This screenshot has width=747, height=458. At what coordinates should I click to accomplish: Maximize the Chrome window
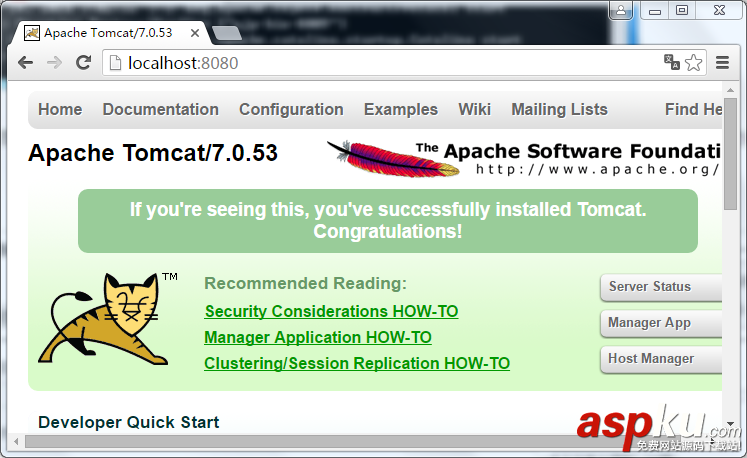[682, 10]
